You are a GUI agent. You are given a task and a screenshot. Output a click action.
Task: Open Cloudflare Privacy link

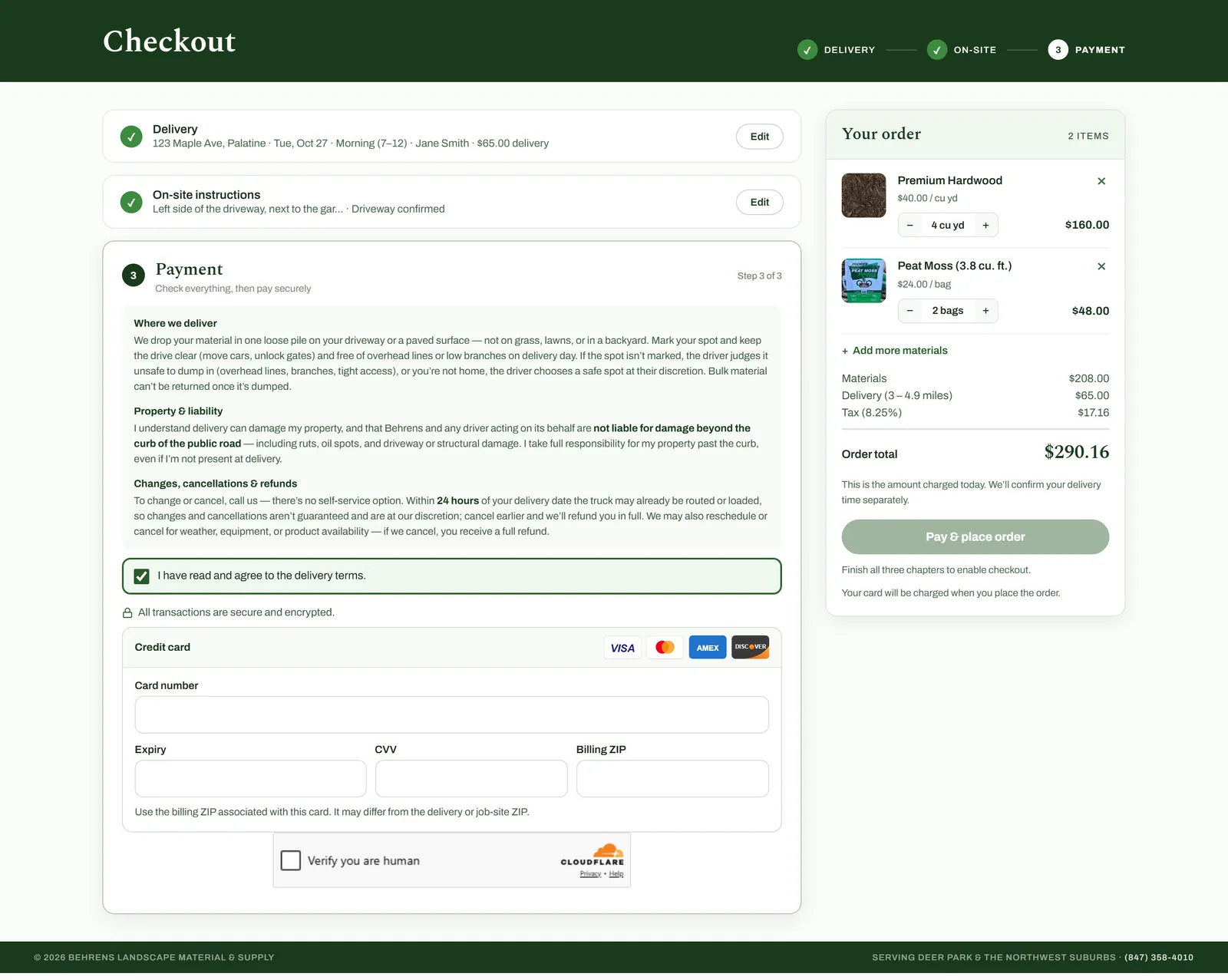[x=590, y=874]
